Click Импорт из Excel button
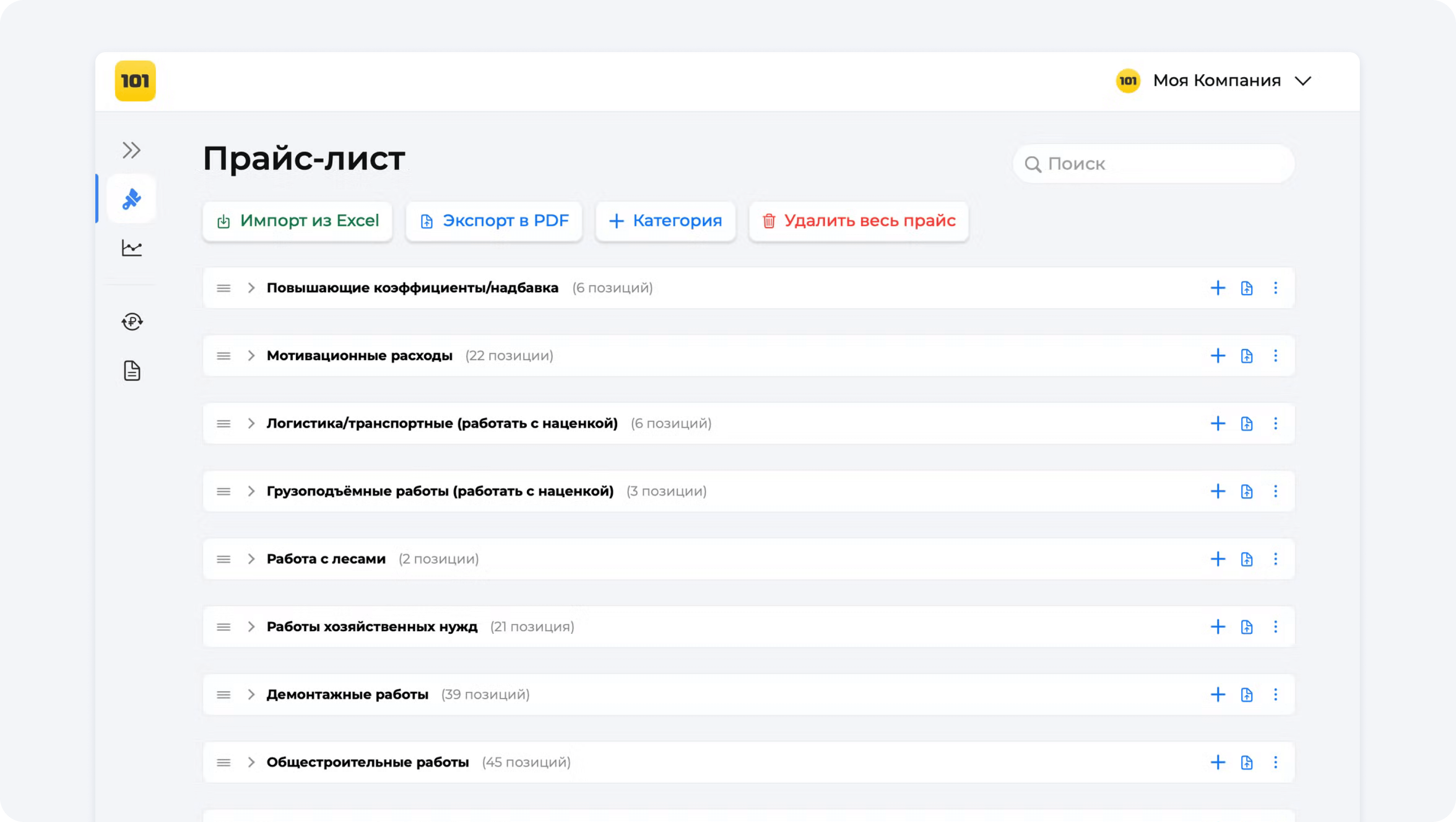1456x822 pixels. click(297, 221)
